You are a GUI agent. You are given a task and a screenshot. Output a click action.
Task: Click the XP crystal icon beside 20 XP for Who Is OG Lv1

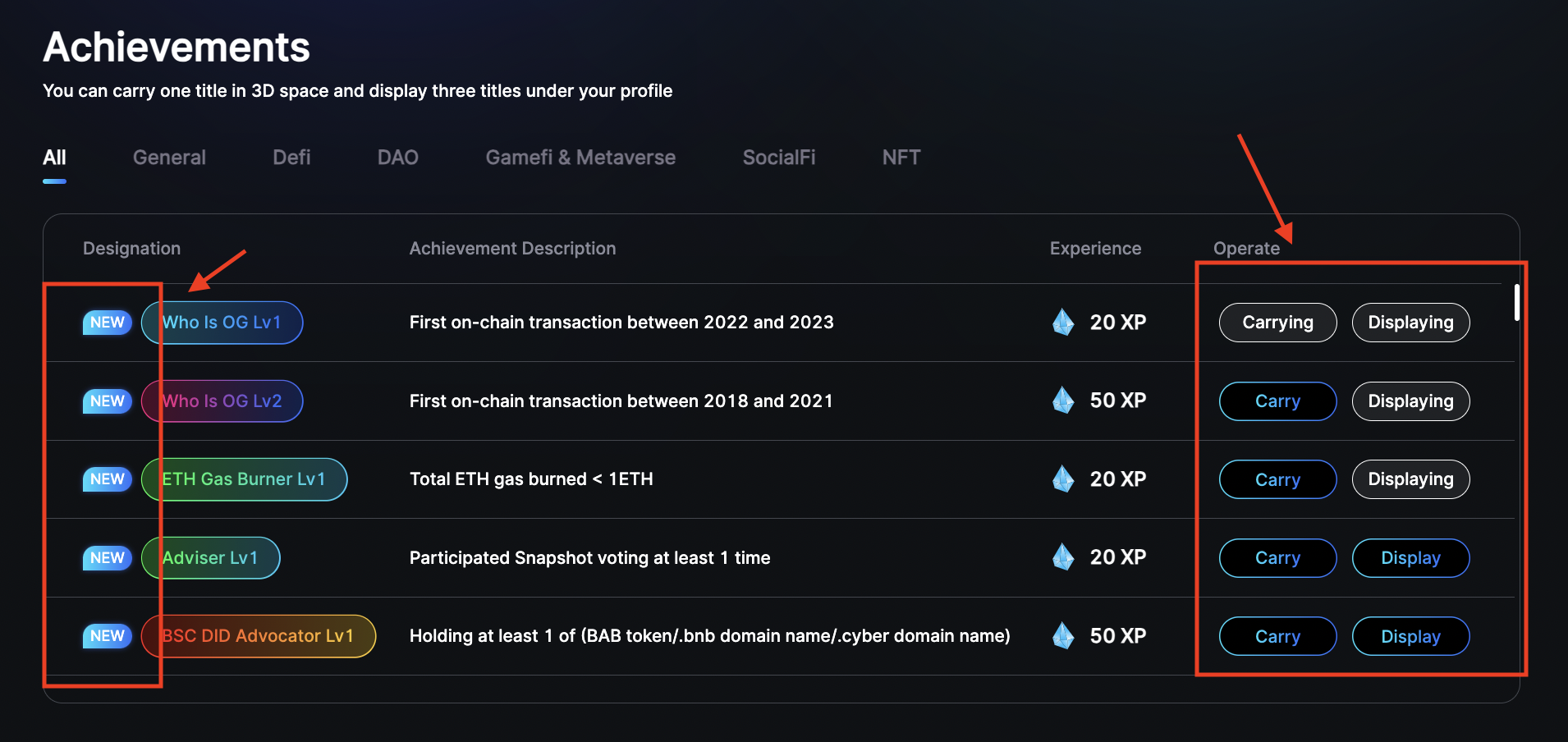click(x=1063, y=323)
